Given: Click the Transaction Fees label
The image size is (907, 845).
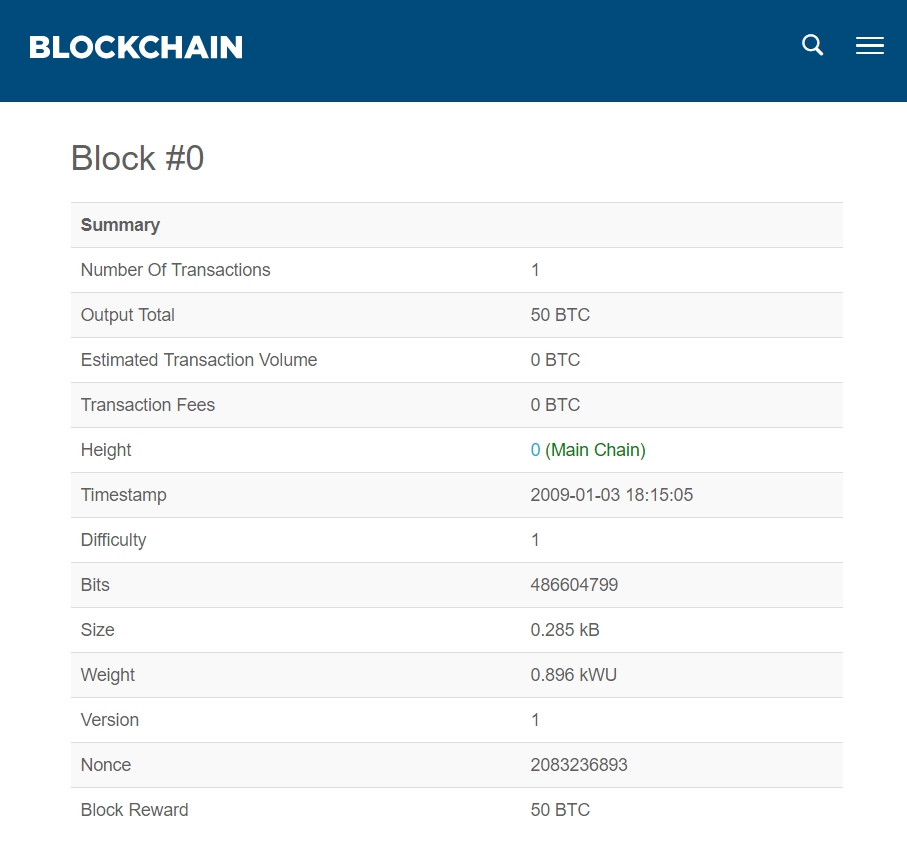Looking at the screenshot, I should click(x=148, y=405).
